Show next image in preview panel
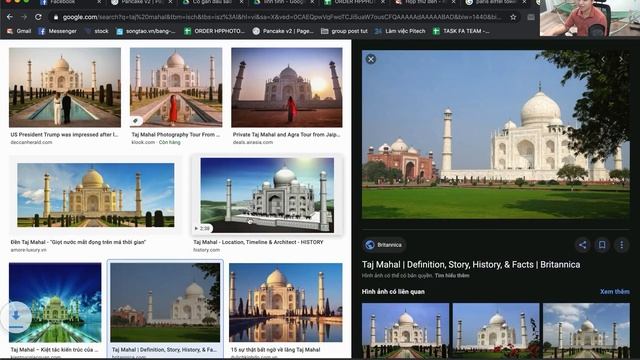 [621, 60]
